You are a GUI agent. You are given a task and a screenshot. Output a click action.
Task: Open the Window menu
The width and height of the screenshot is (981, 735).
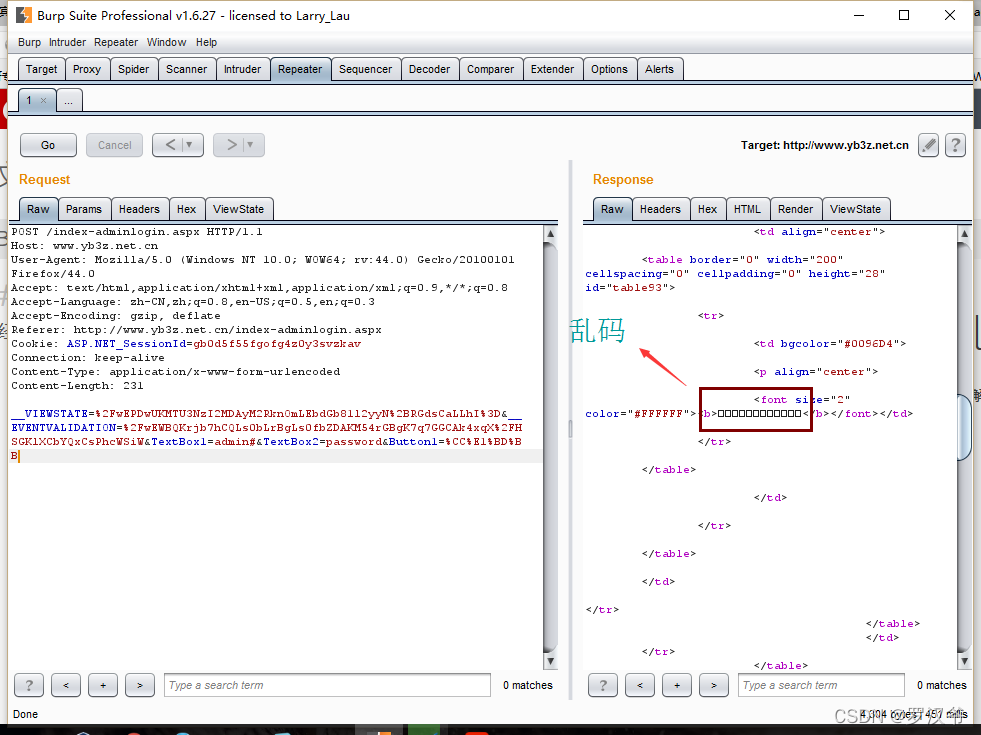click(166, 43)
